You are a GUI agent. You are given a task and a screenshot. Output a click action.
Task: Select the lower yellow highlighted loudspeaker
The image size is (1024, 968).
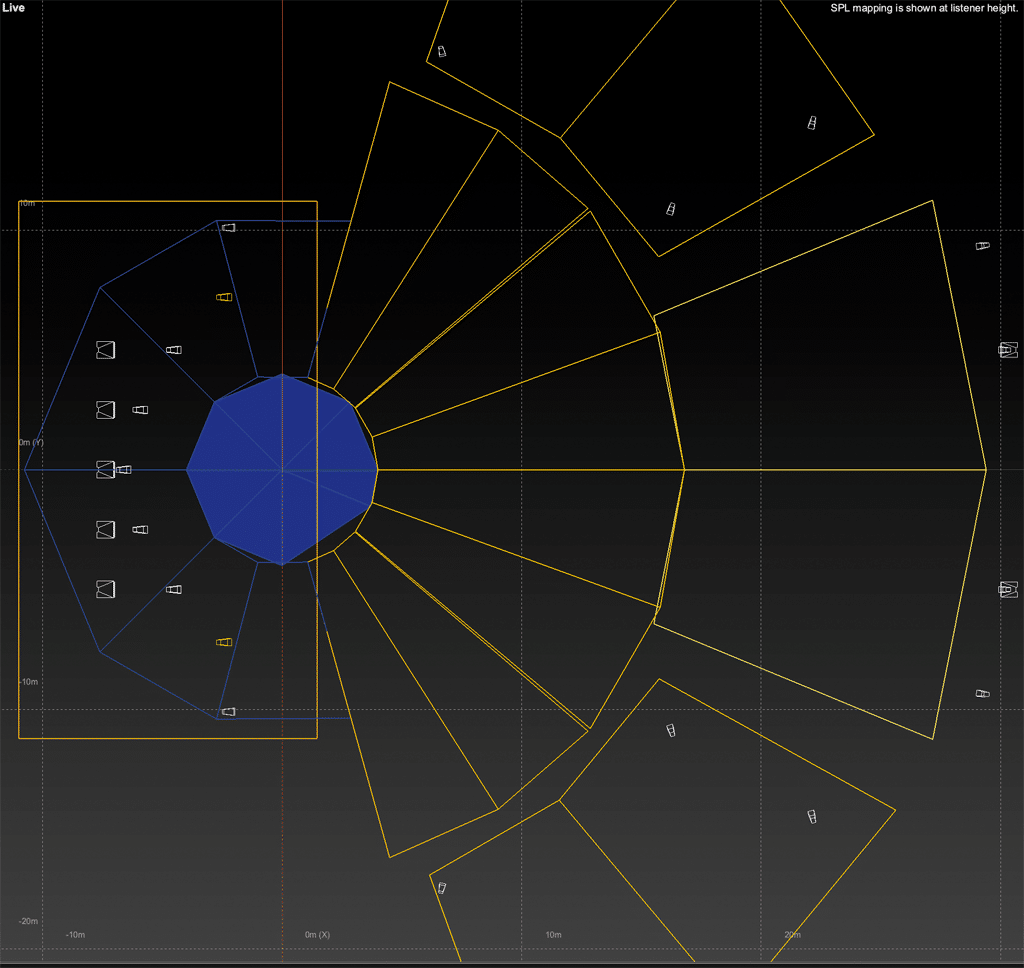[x=224, y=642]
